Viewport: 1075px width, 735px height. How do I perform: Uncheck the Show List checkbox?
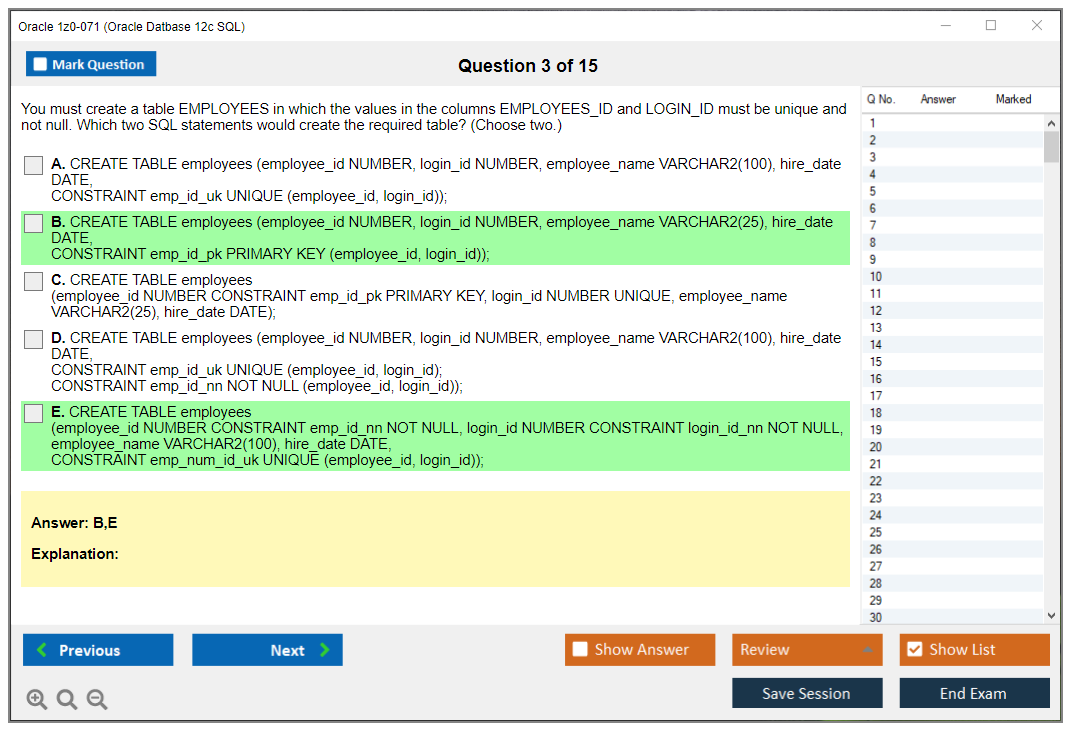914,650
